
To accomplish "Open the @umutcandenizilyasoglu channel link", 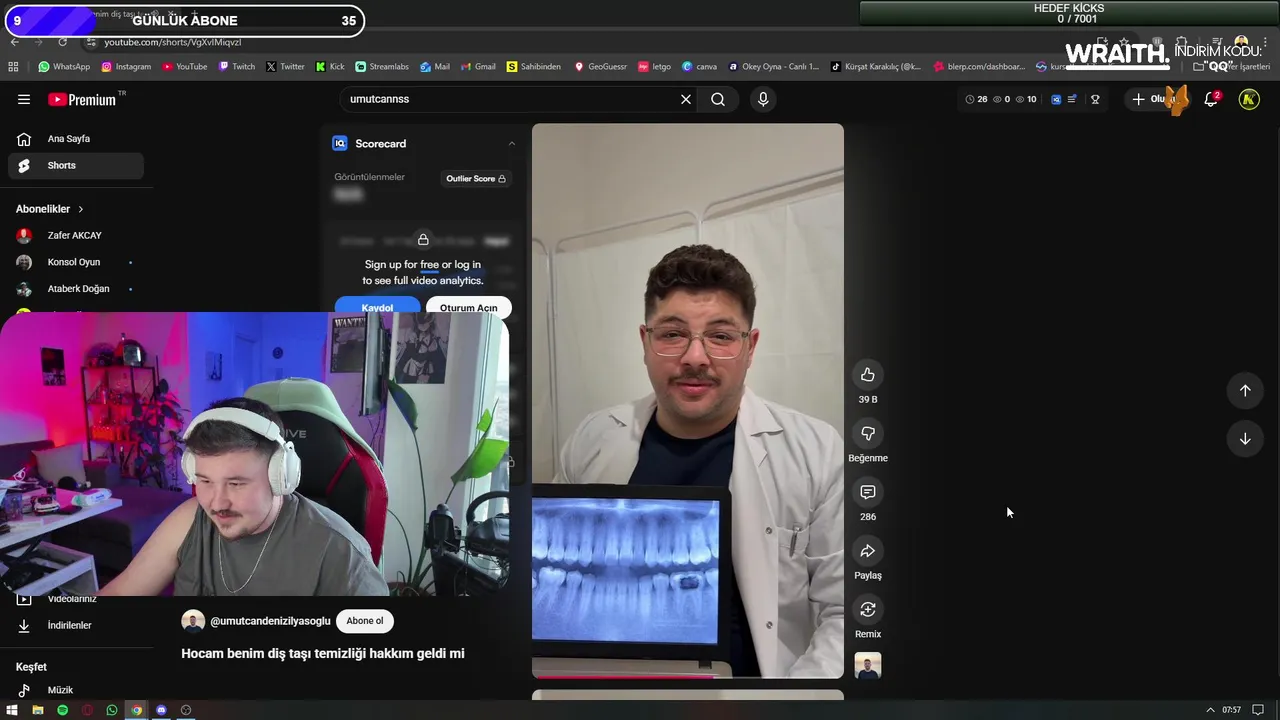I will point(270,621).
